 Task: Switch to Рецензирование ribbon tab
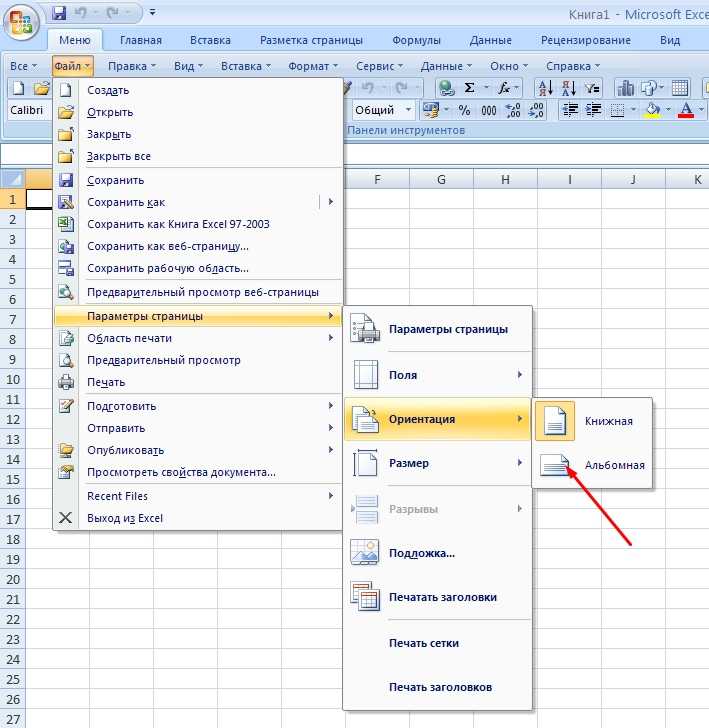point(585,40)
